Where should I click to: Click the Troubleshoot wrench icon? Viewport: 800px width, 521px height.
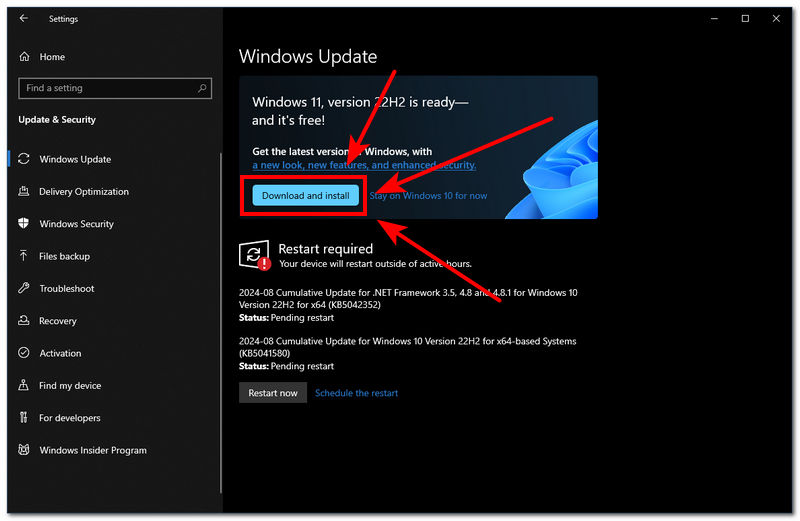[x=23, y=288]
